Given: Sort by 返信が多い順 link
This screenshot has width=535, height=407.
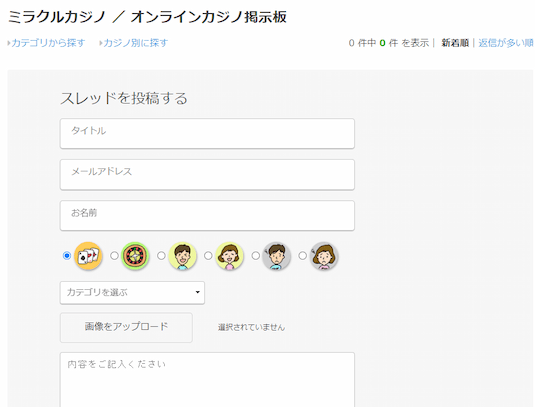Looking at the screenshot, I should coord(506,43).
